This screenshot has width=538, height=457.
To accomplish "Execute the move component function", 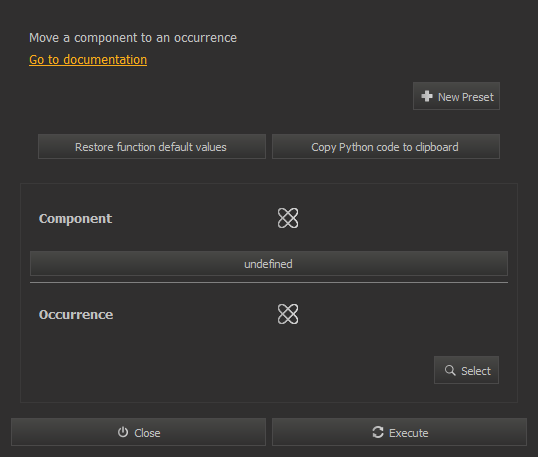I will (x=399, y=432).
